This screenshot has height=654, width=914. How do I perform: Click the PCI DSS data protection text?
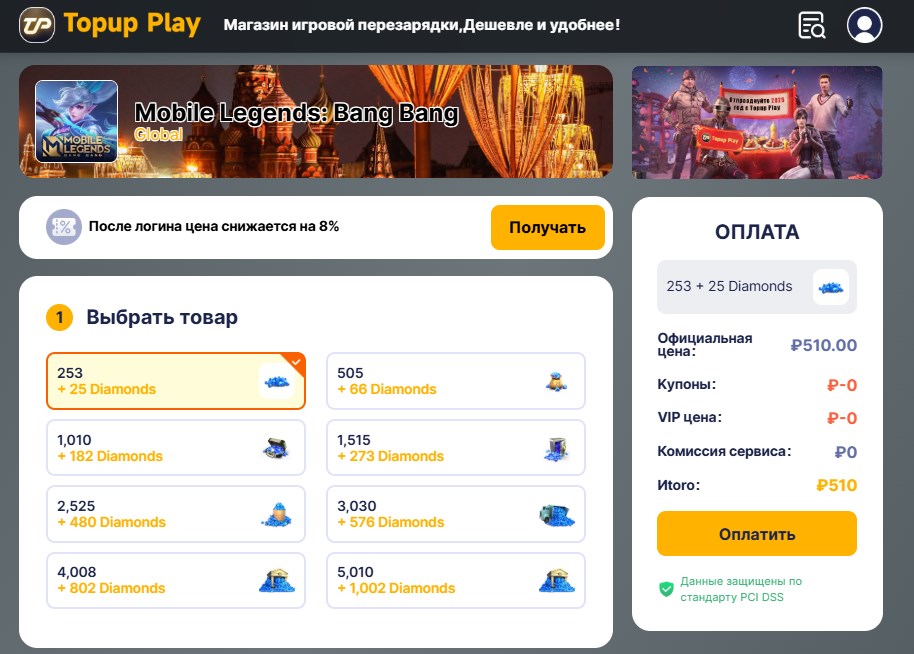tap(741, 589)
